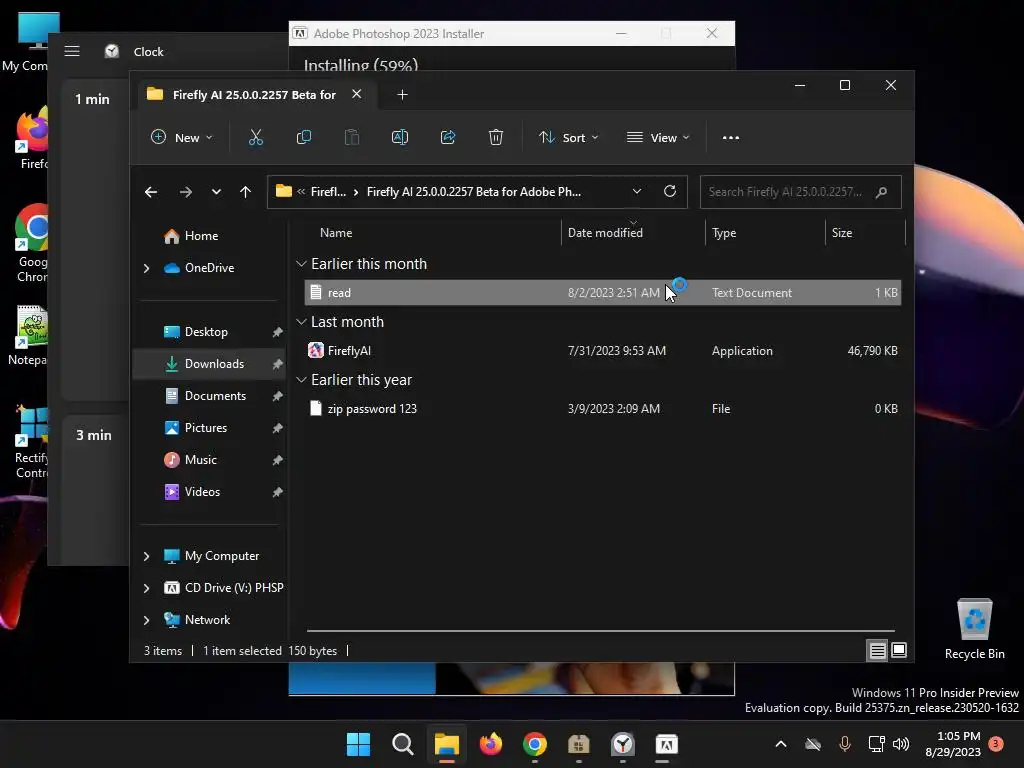Click the Clock app icon in taskbar
Viewport: 1024px width, 768px height.
click(623, 744)
